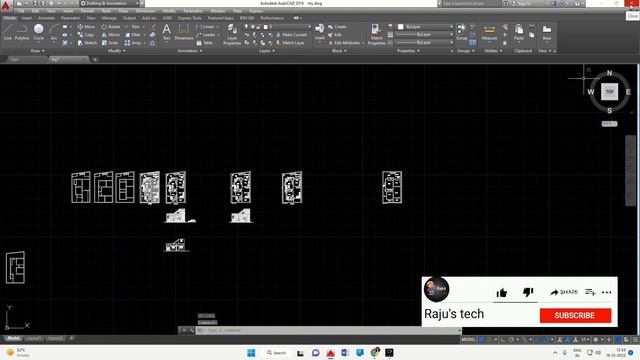Choose the Move command
Screen dimensions: 640x360
click(86, 27)
